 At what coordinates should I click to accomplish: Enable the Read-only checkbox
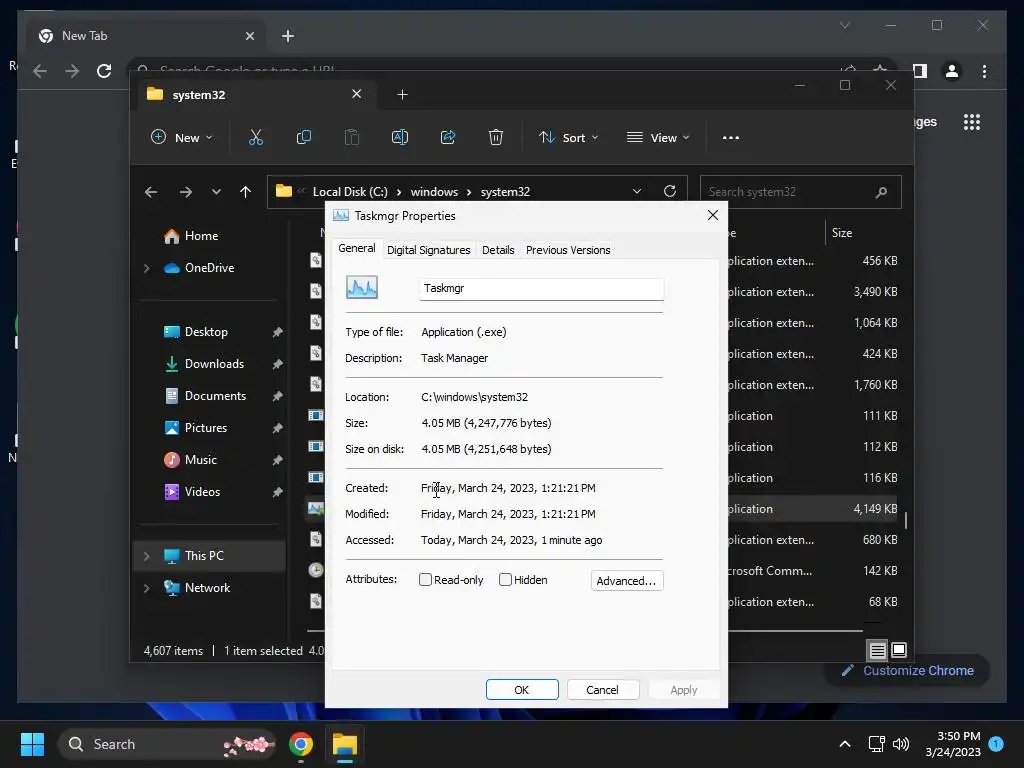point(426,580)
